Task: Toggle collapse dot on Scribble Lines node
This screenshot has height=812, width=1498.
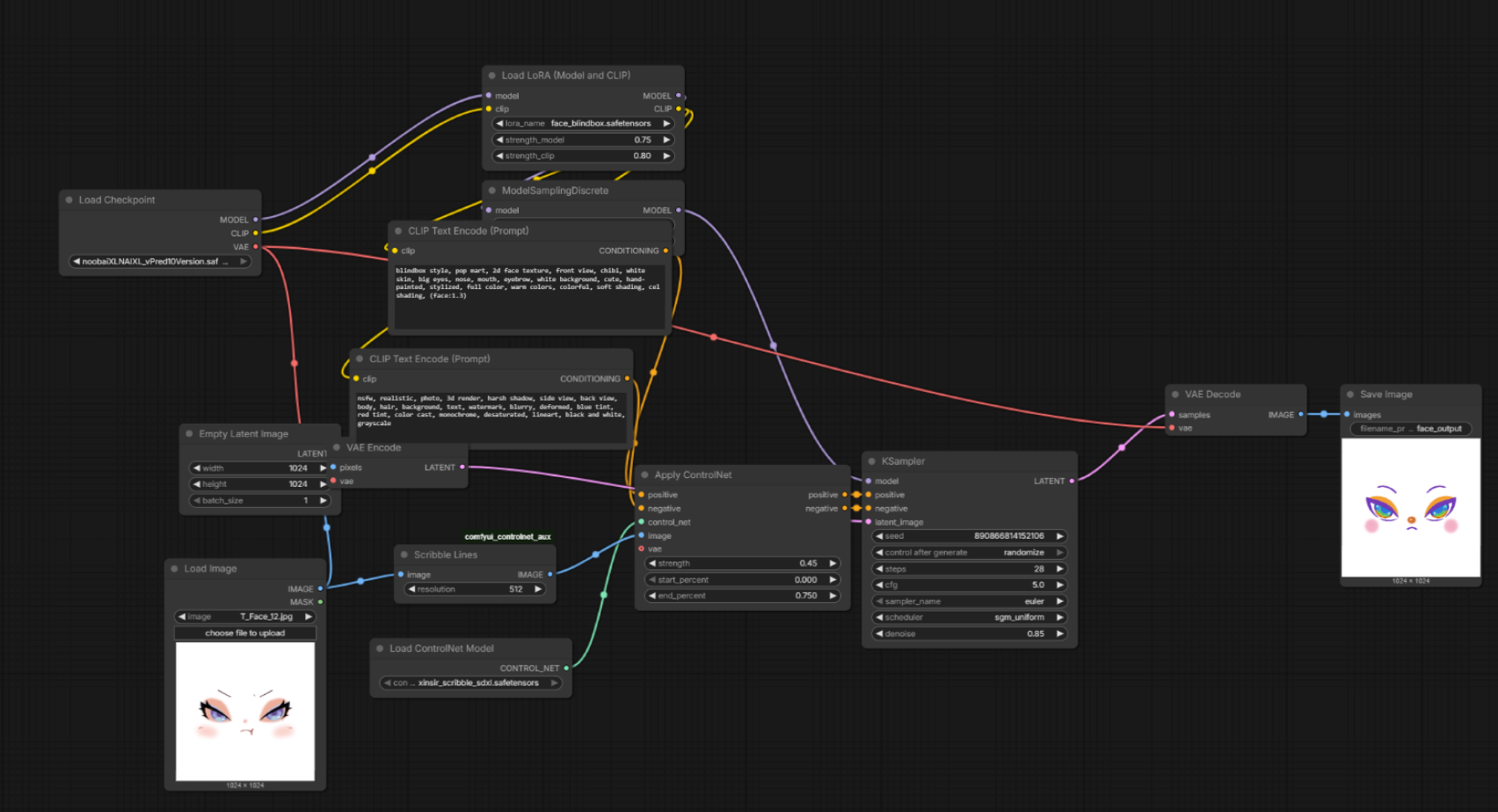Action: [404, 555]
